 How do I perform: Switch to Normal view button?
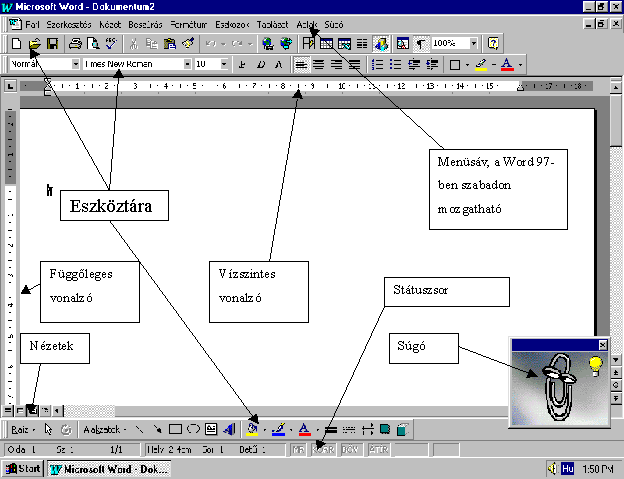8,410
